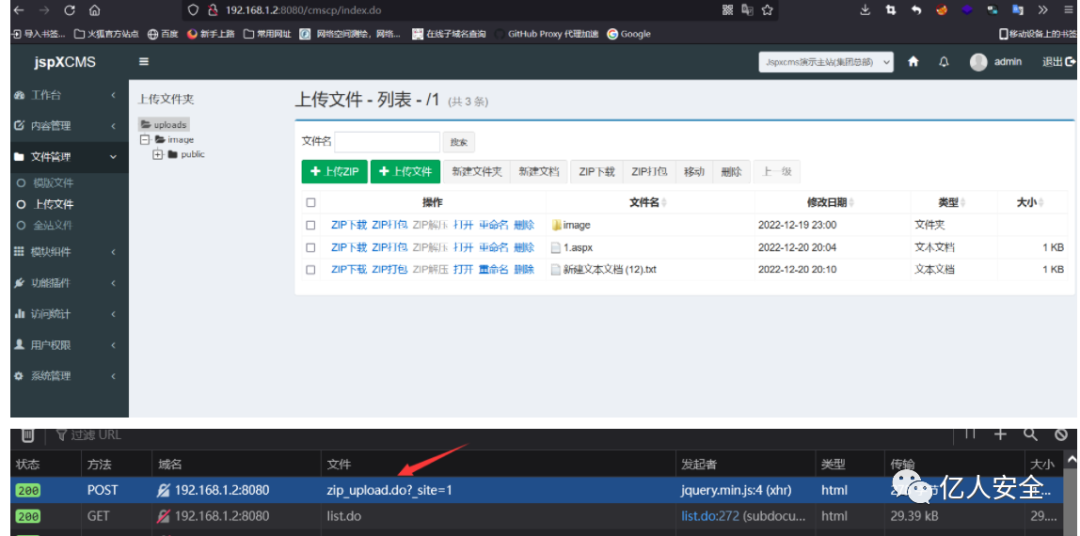
Task: Click 重命名 for 1.aspx
Action: [493, 247]
